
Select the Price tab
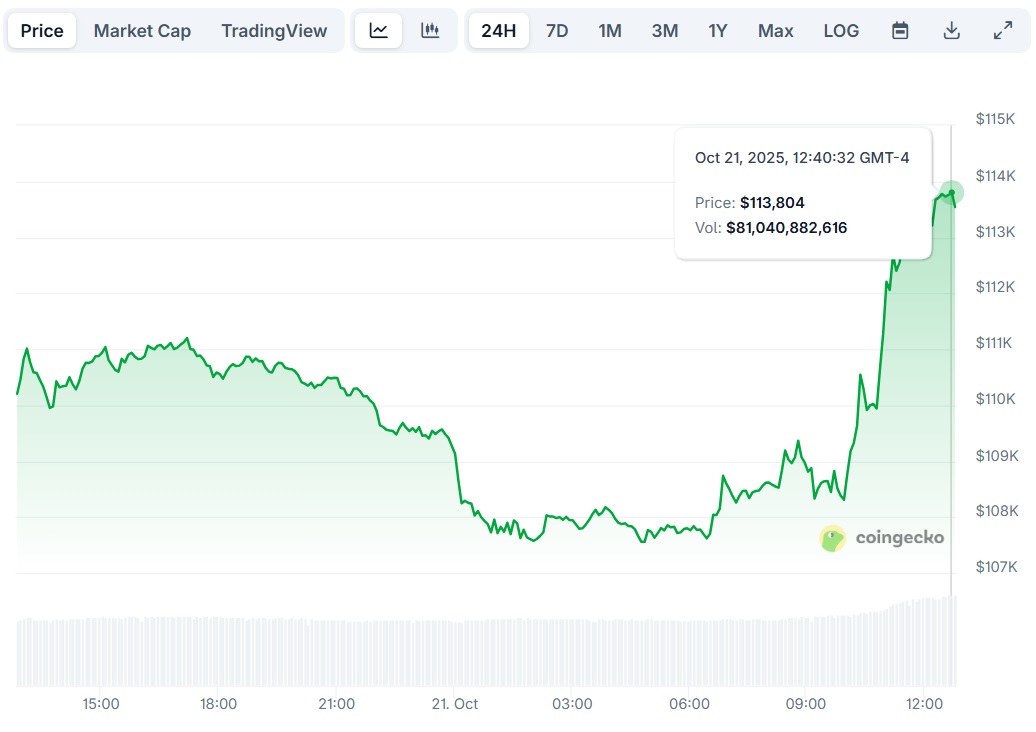[x=42, y=31]
